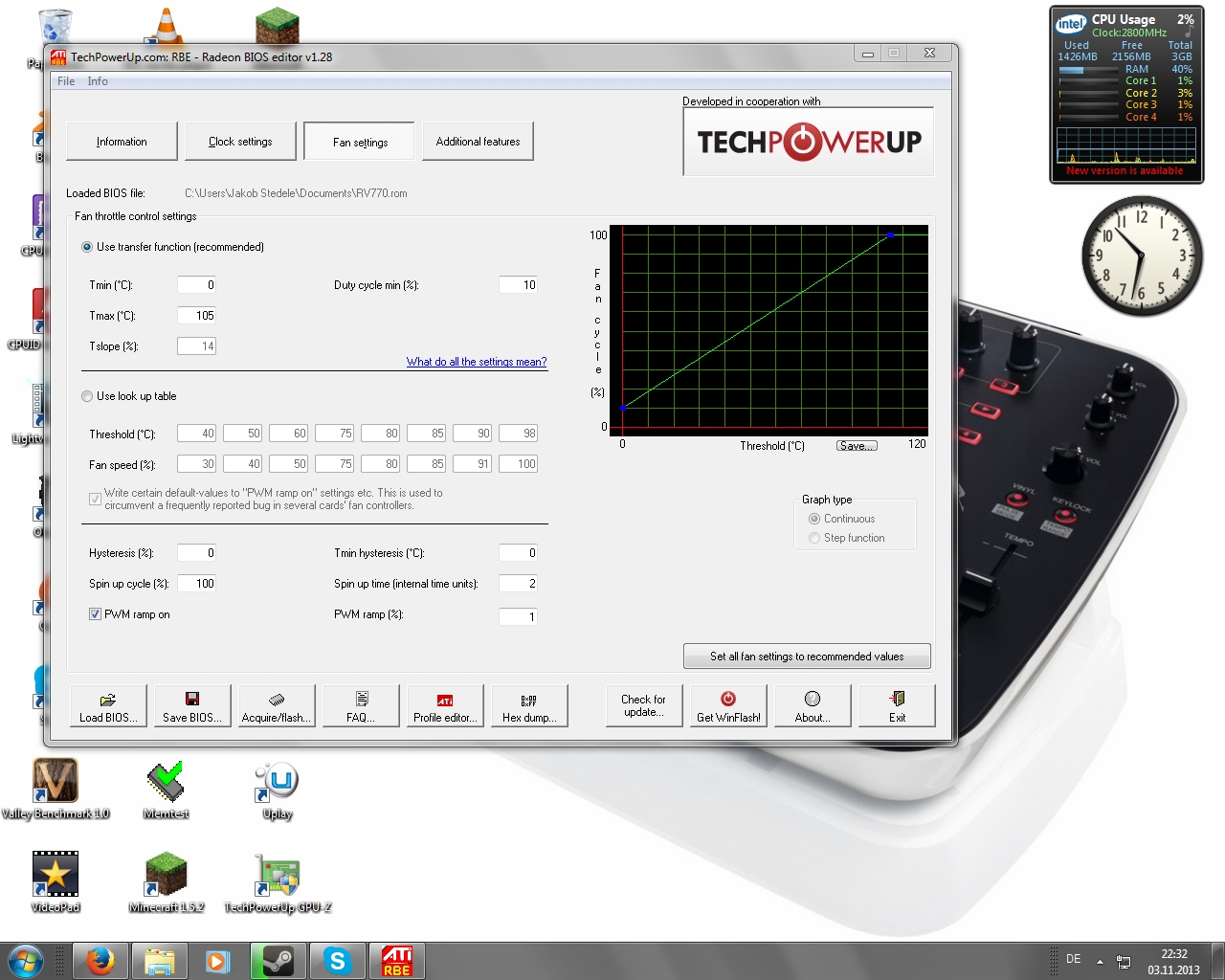Open the Memtest desktop icon

pyautogui.click(x=167, y=789)
